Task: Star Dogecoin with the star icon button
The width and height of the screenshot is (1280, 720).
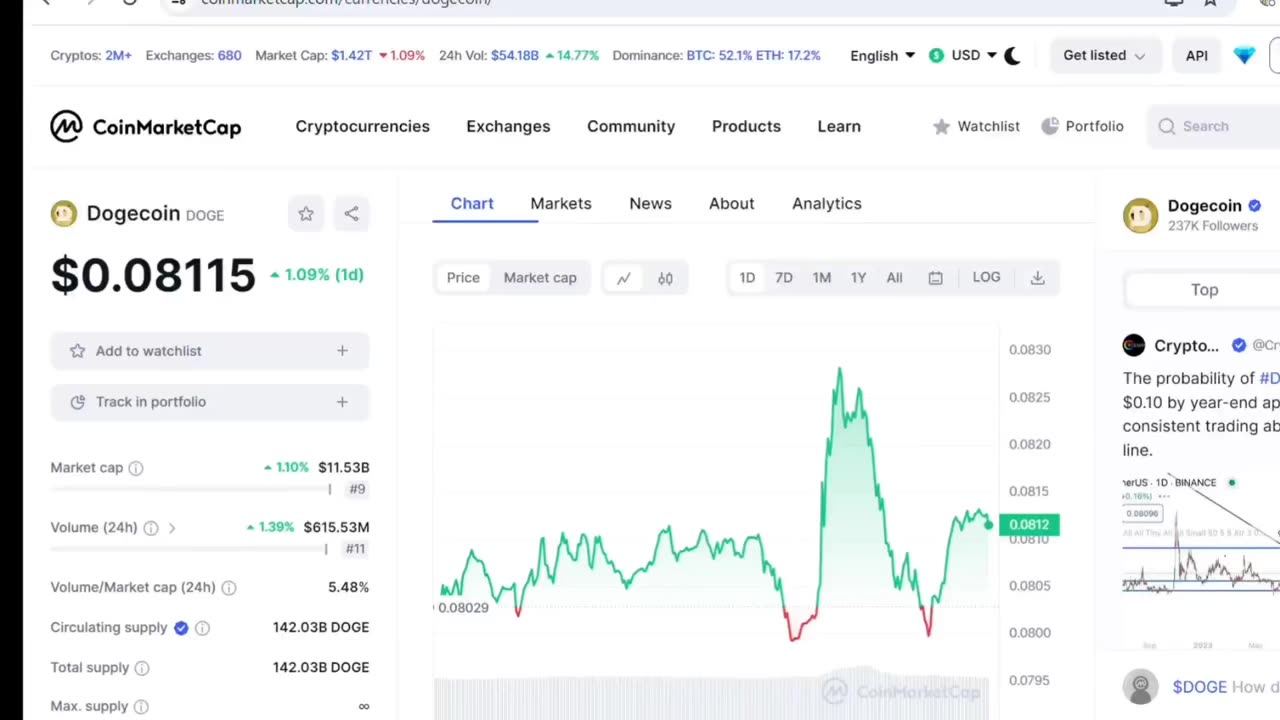Action: click(306, 214)
